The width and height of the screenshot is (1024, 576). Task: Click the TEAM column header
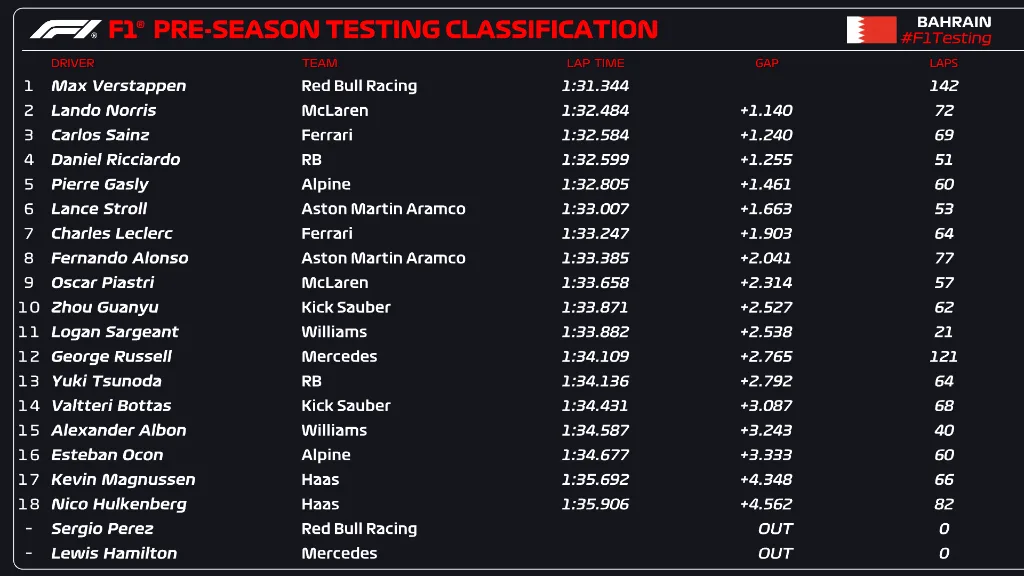320,63
